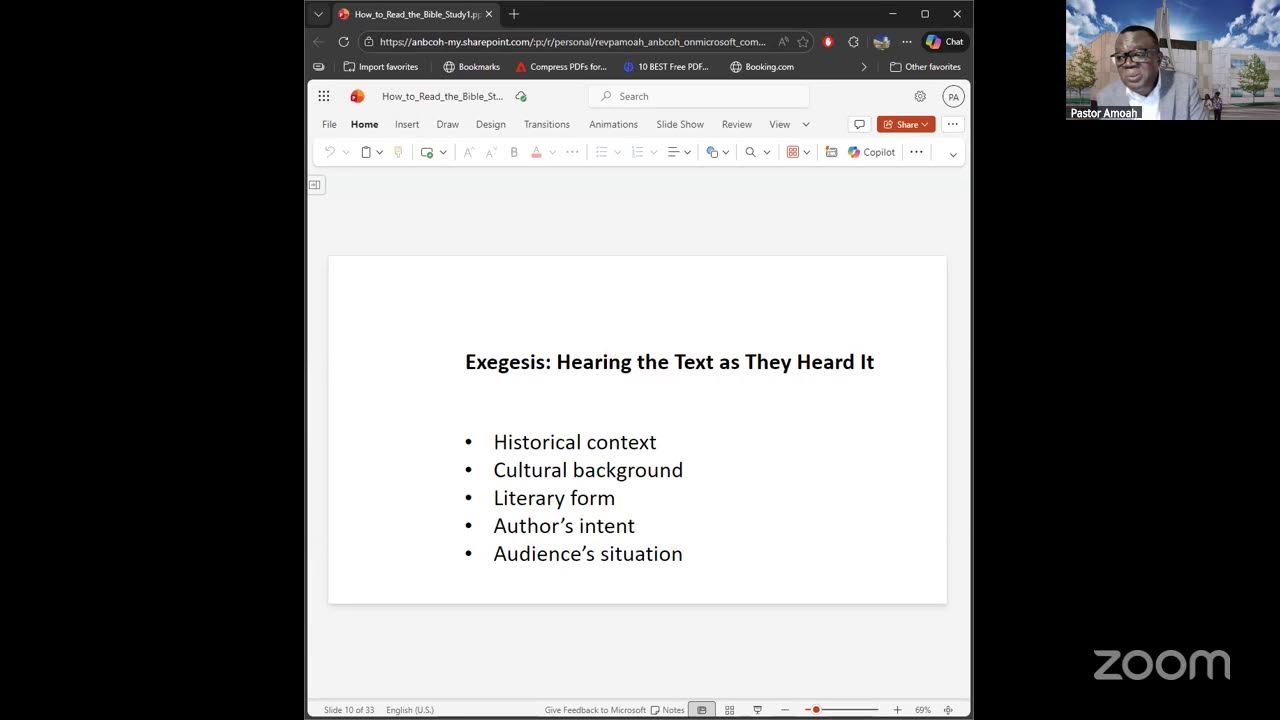Click Give Feedback to Microsoft link
This screenshot has width=1280, height=720.
(x=595, y=710)
